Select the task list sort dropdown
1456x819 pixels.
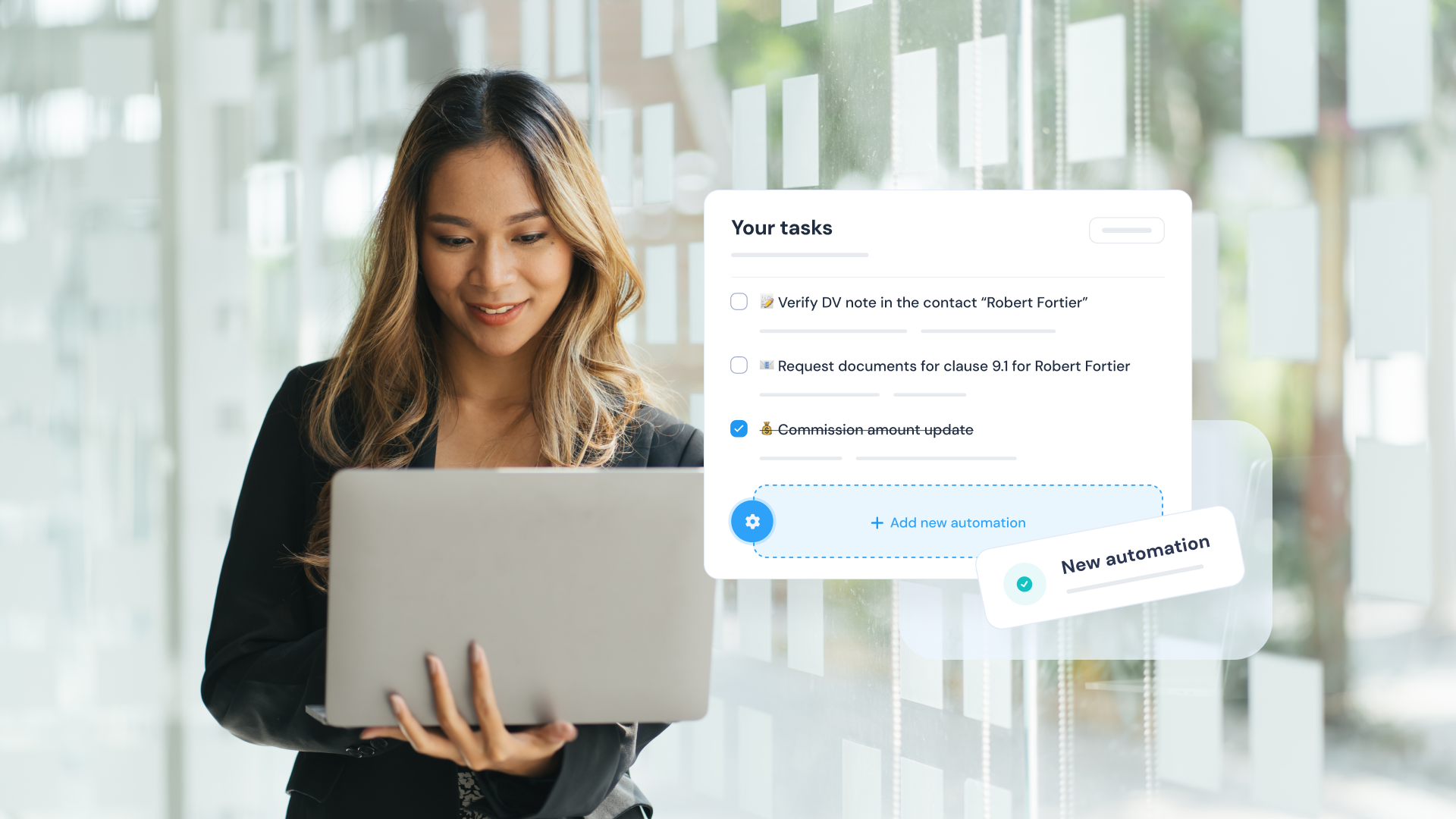pos(1126,229)
